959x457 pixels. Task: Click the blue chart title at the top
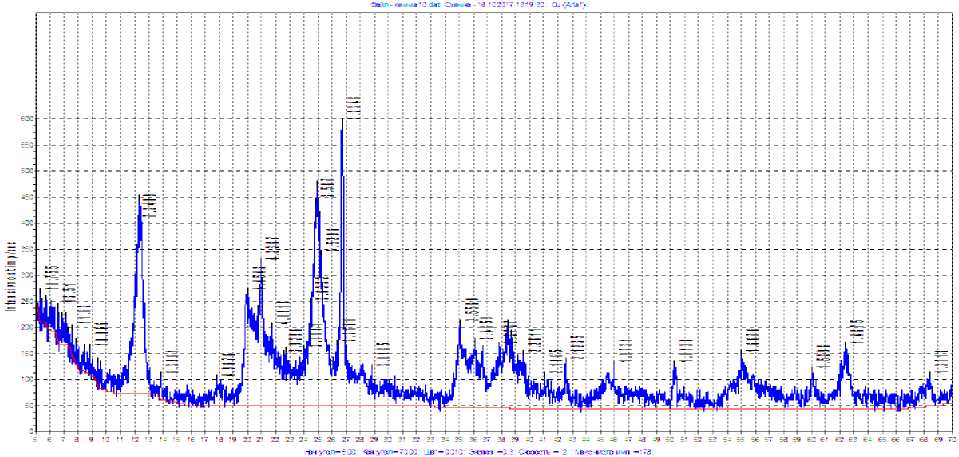(479, 4)
